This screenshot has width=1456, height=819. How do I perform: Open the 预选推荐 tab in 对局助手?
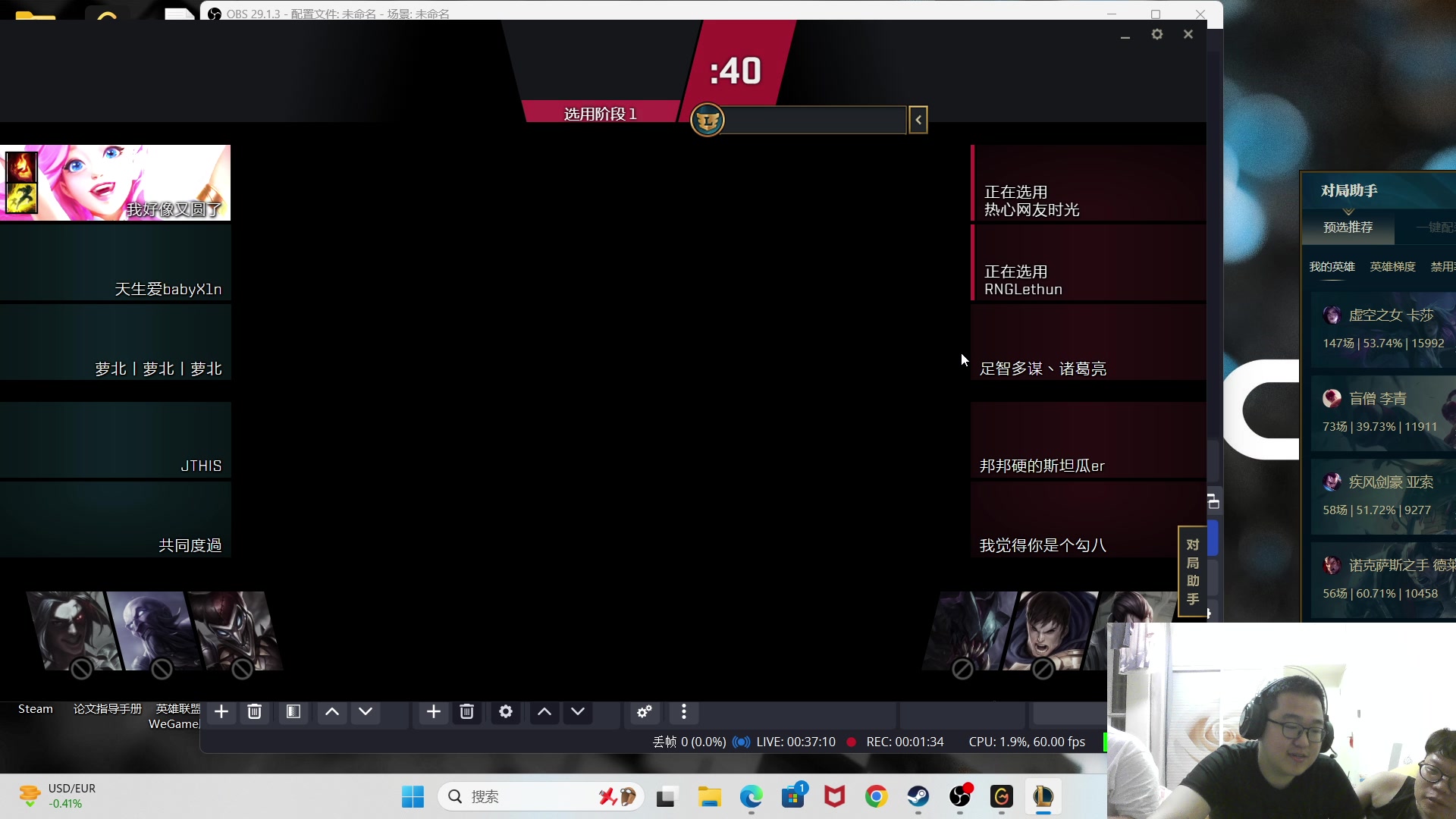[1348, 227]
